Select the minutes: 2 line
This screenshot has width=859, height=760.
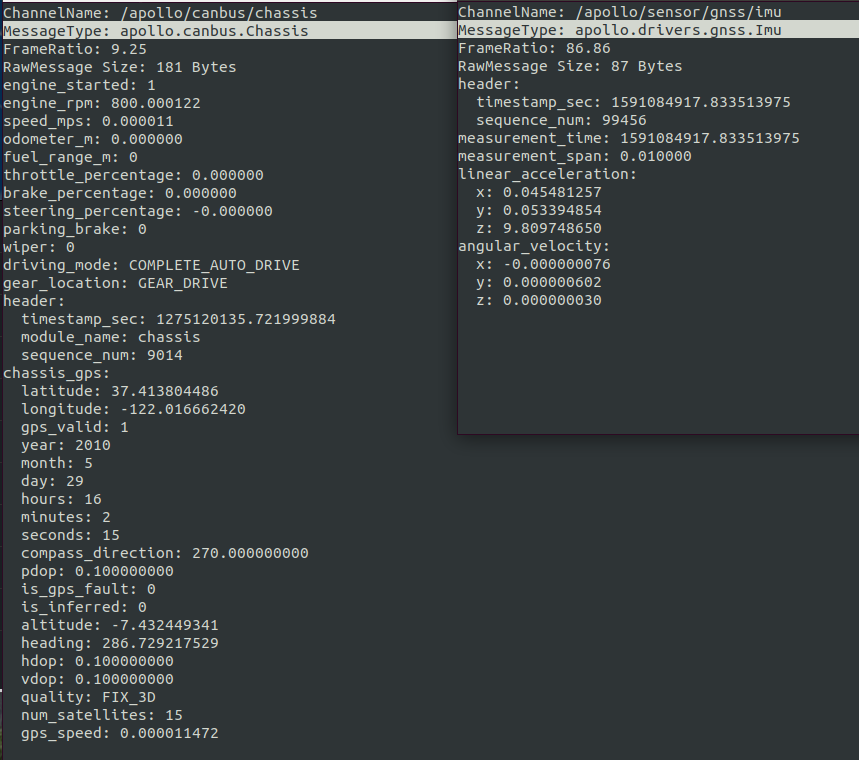[66, 517]
